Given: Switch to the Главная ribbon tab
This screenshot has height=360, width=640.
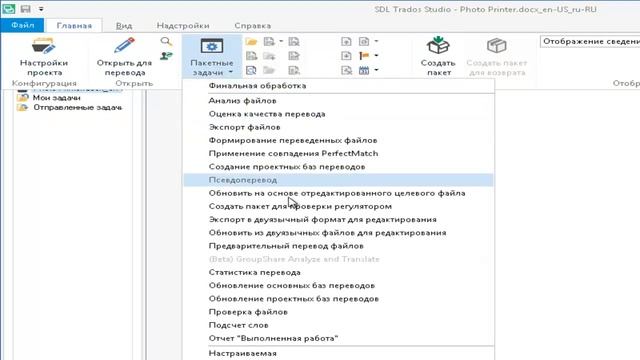Looking at the screenshot, I should click(x=74, y=26).
